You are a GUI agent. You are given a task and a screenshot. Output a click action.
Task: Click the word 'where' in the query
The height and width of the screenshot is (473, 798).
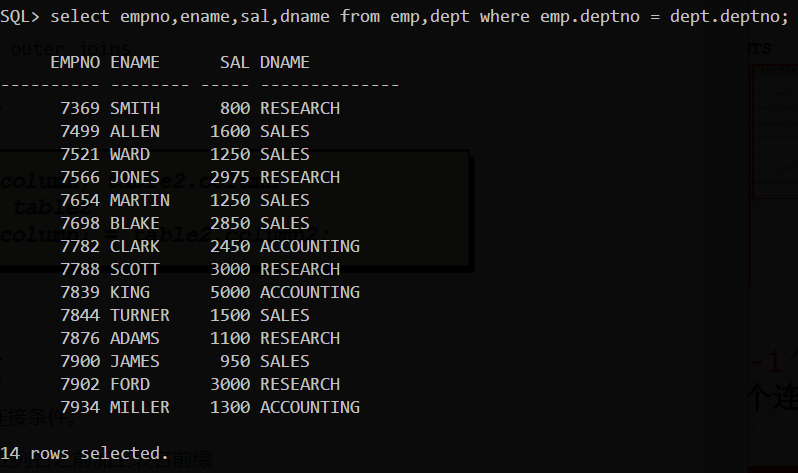[504, 17]
